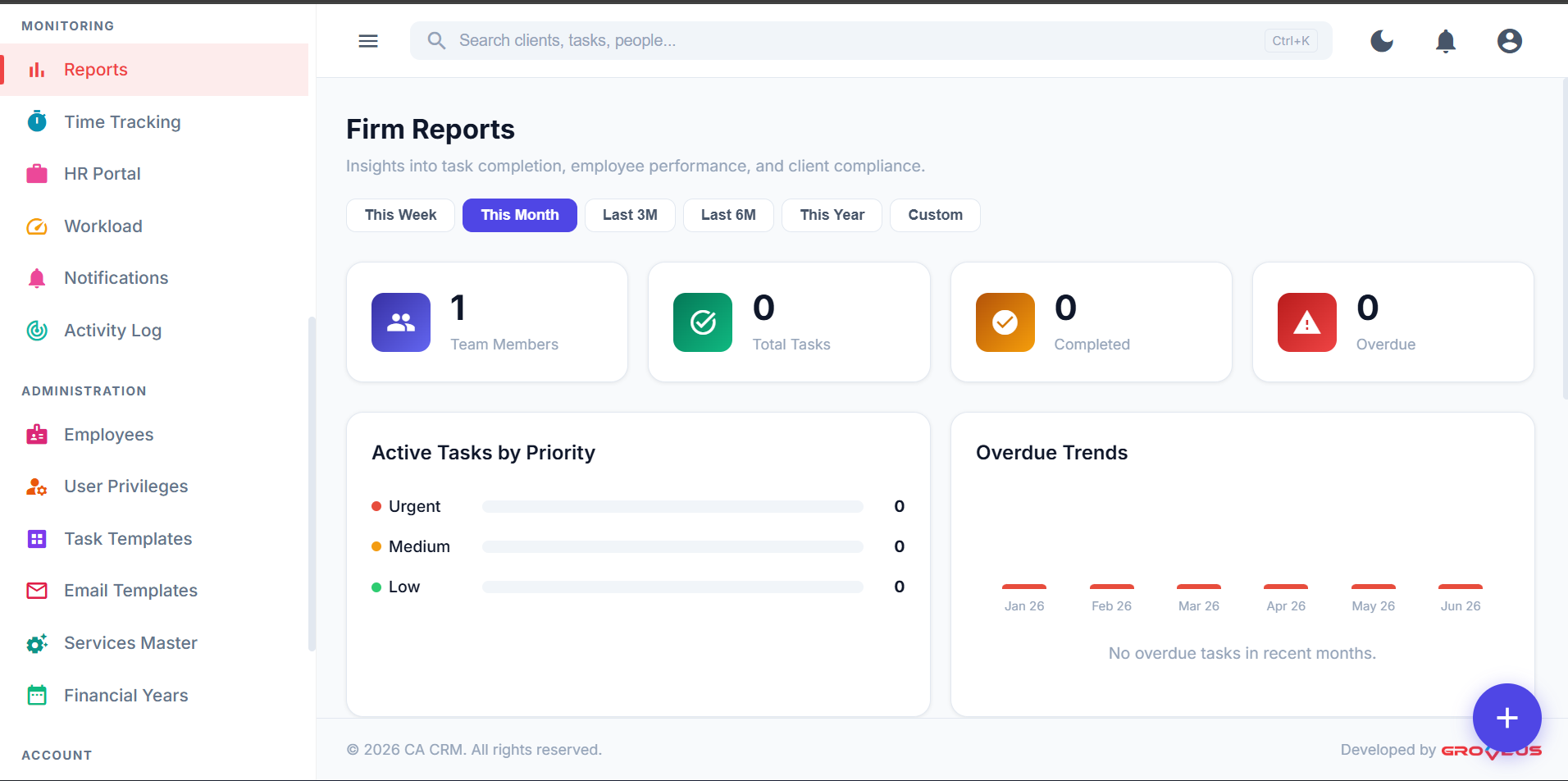
Task: Select the Last 6M filter
Action: [x=728, y=215]
